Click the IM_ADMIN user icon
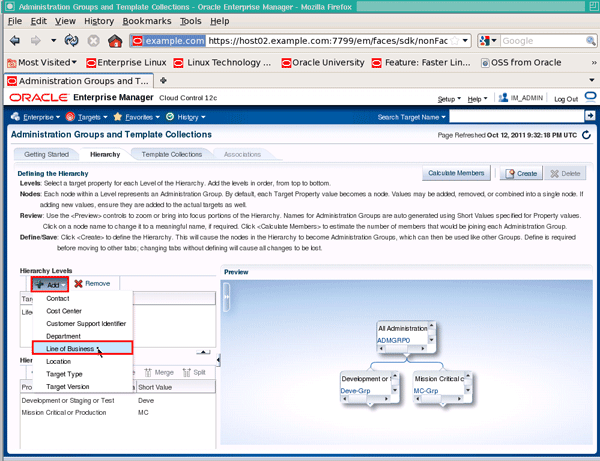The image size is (600, 461). 503,98
